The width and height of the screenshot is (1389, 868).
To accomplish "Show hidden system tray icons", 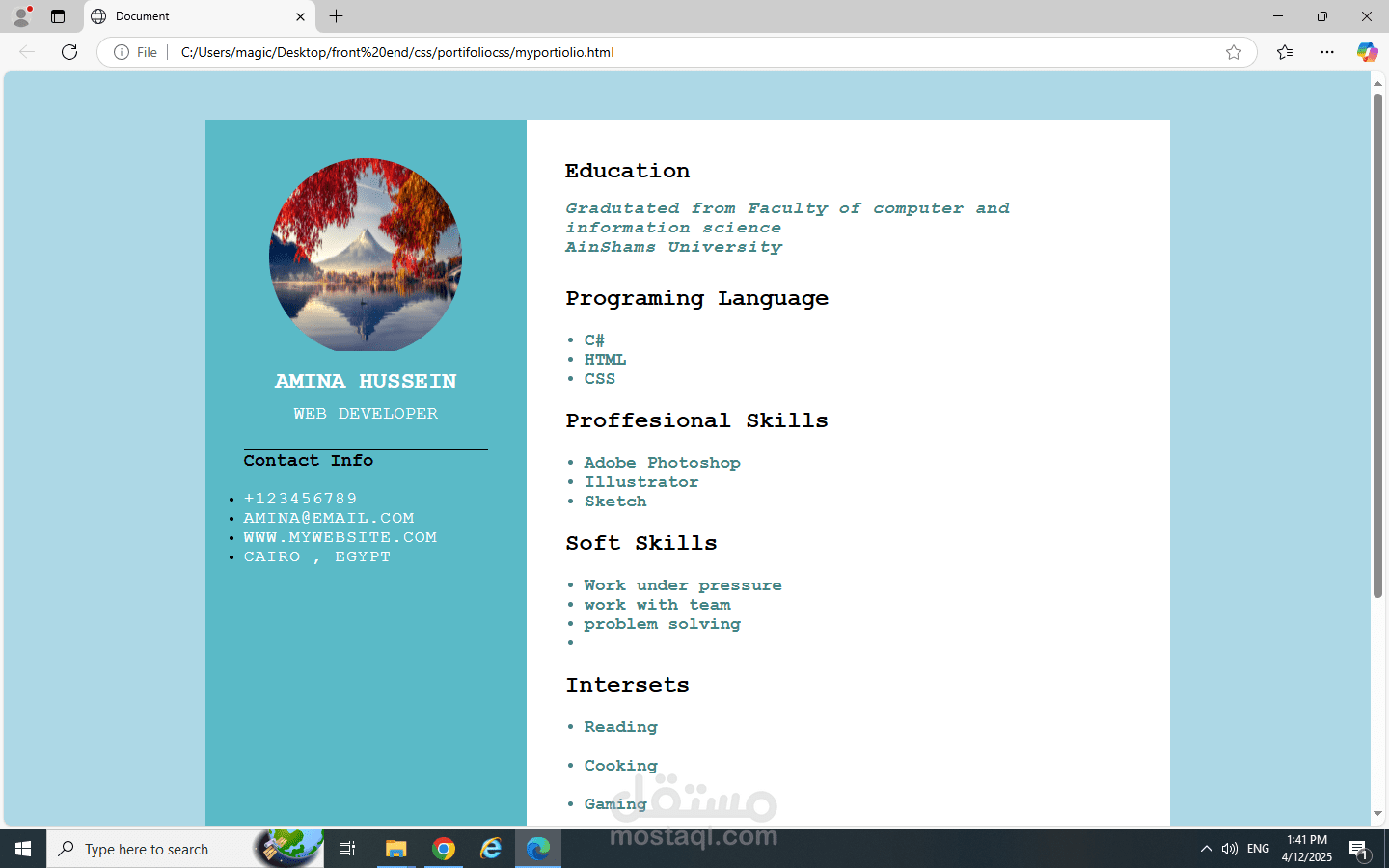I will (x=1206, y=849).
